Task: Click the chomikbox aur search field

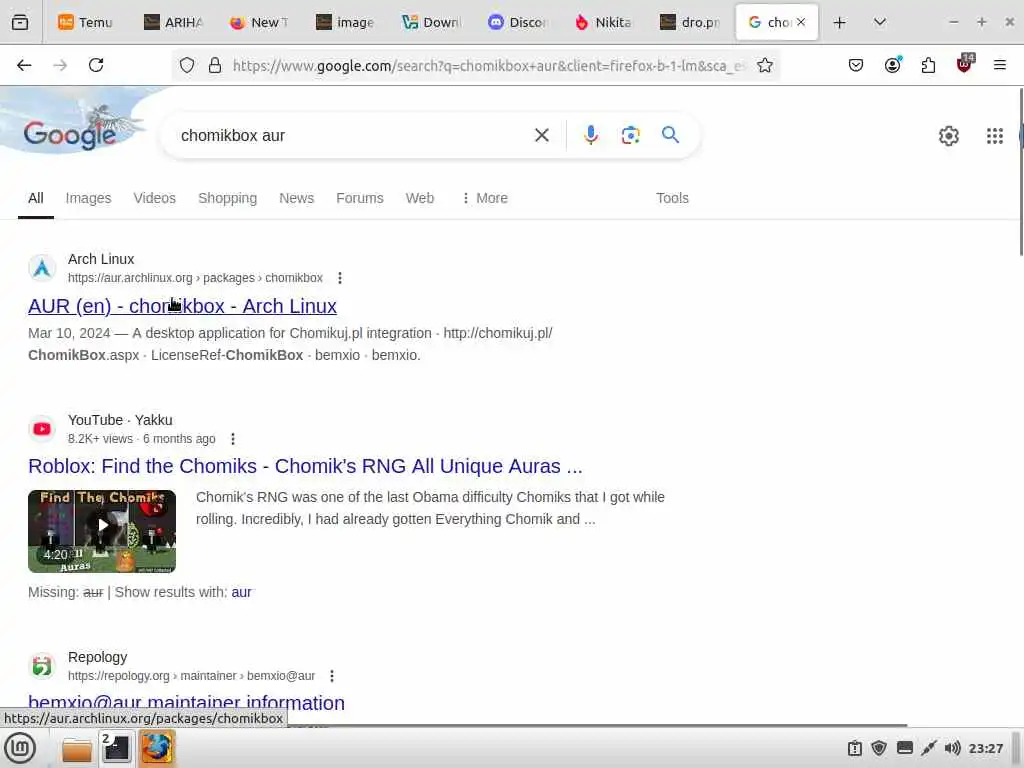Action: [x=353, y=135]
